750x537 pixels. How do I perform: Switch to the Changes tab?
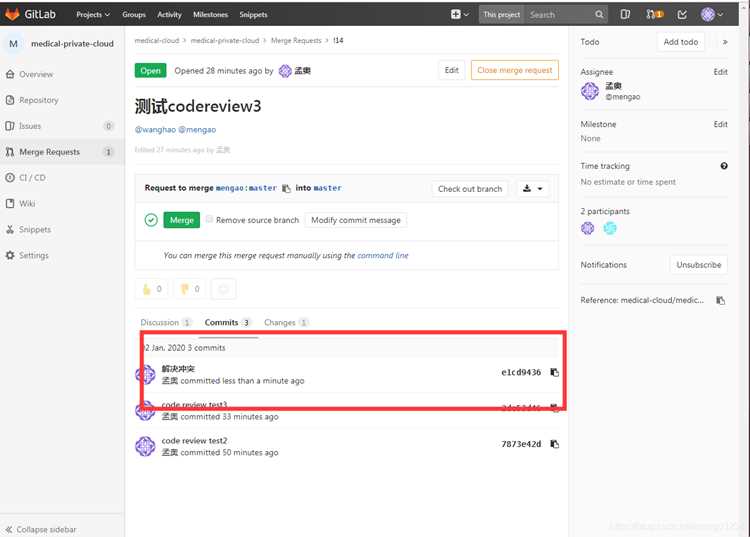(286, 322)
